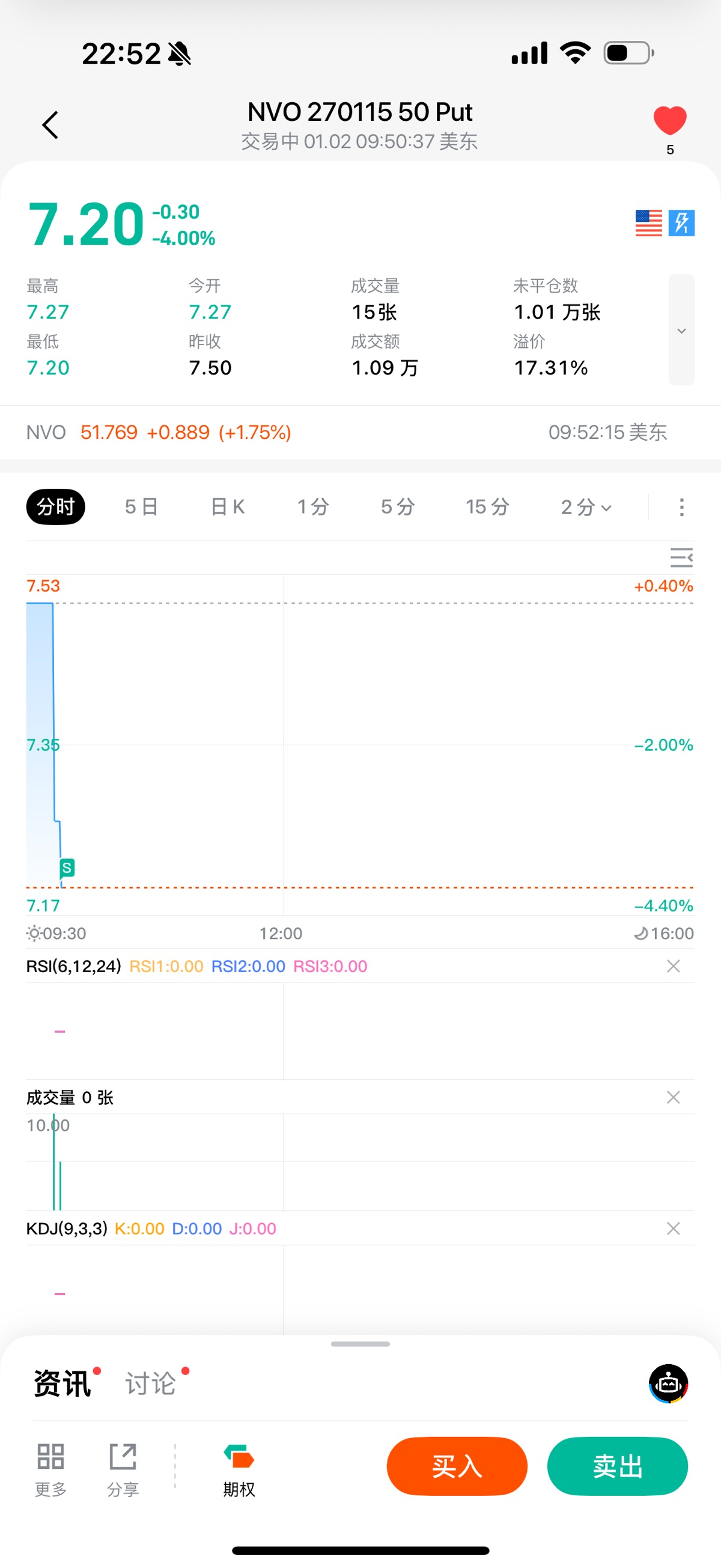This screenshot has width=721, height=1568.
Task: Switch to the 5日 chart tab
Action: pos(141,506)
